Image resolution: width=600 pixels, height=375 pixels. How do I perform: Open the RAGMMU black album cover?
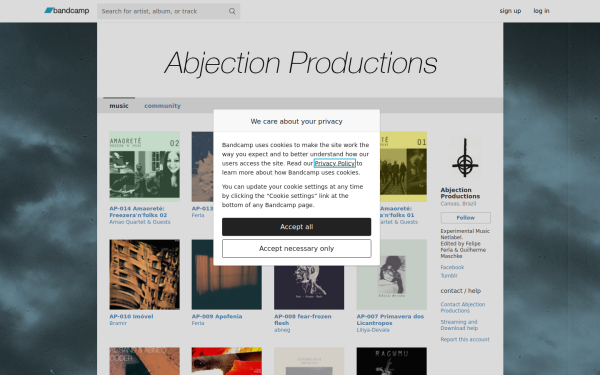click(x=392, y=361)
